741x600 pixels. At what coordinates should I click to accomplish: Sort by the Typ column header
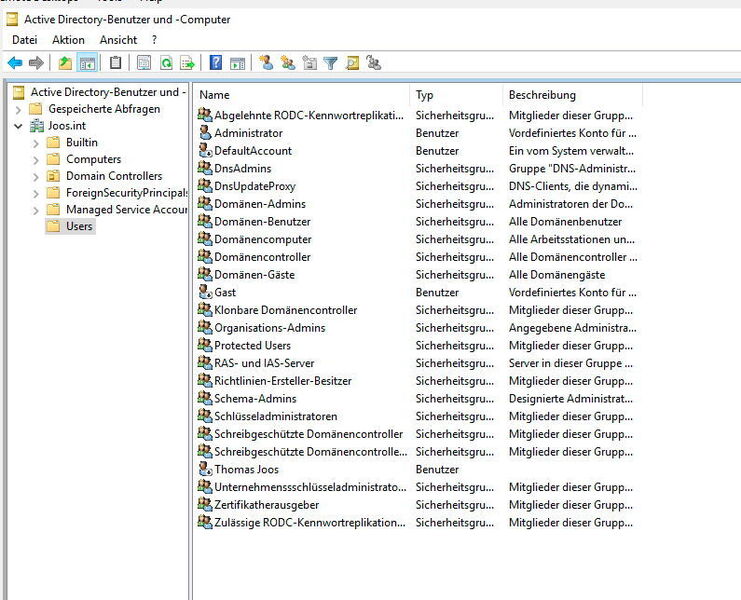pos(457,95)
